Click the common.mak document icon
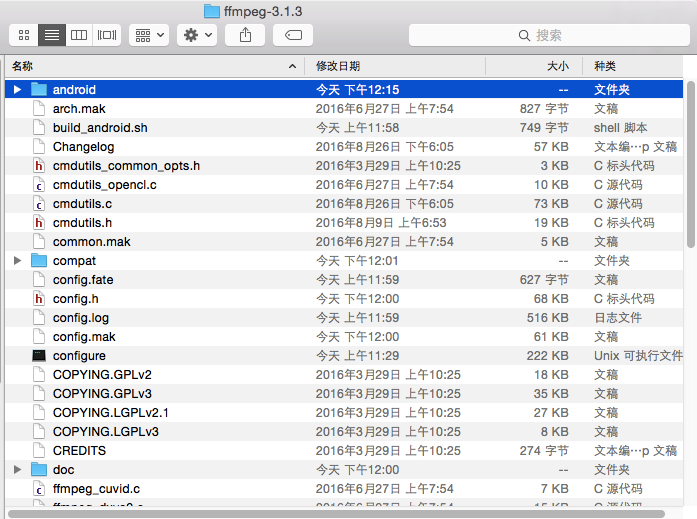The height and width of the screenshot is (519, 697). pyautogui.click(x=39, y=242)
